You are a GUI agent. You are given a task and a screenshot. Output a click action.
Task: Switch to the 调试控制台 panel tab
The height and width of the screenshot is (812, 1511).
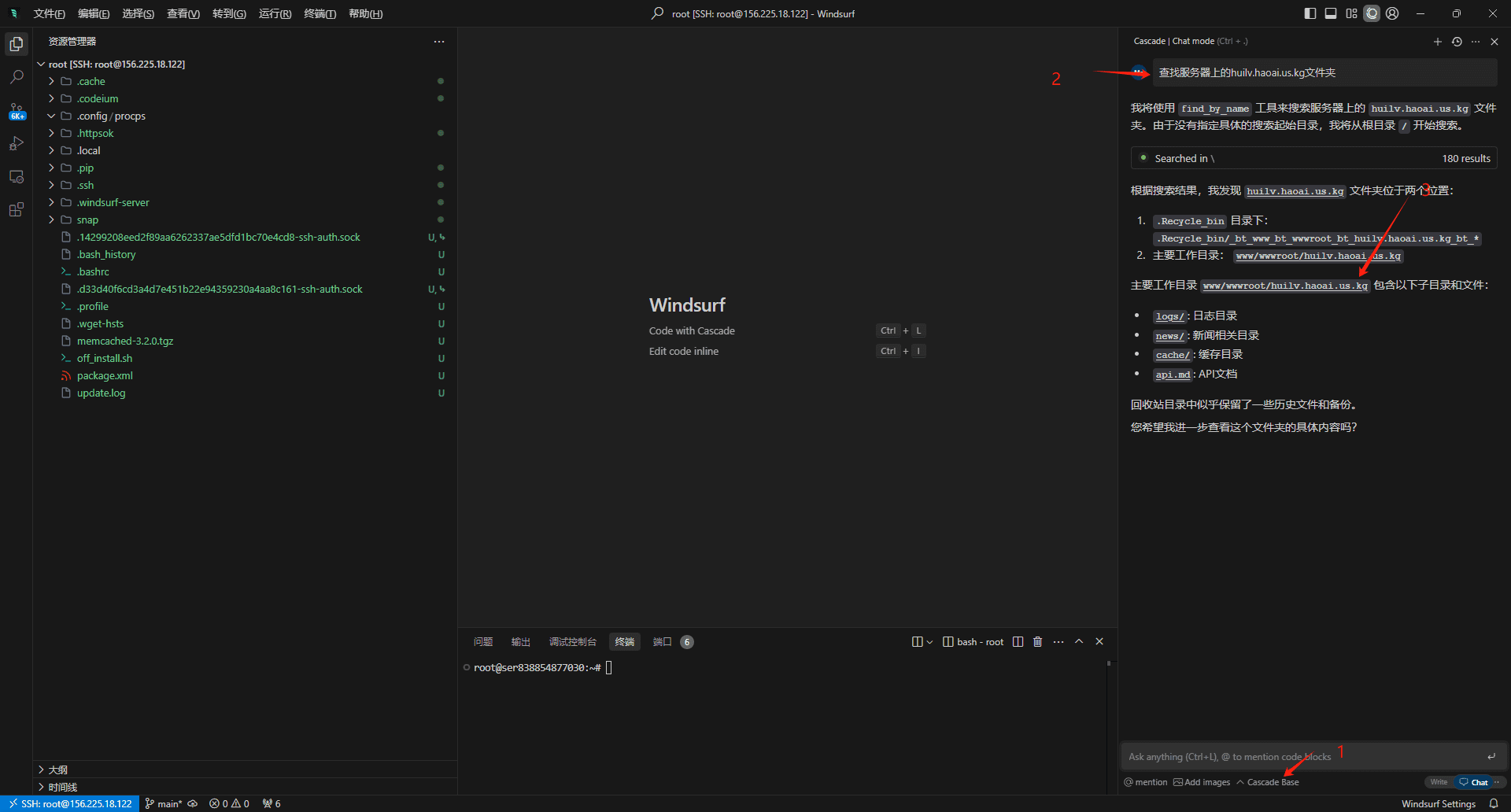coord(572,642)
